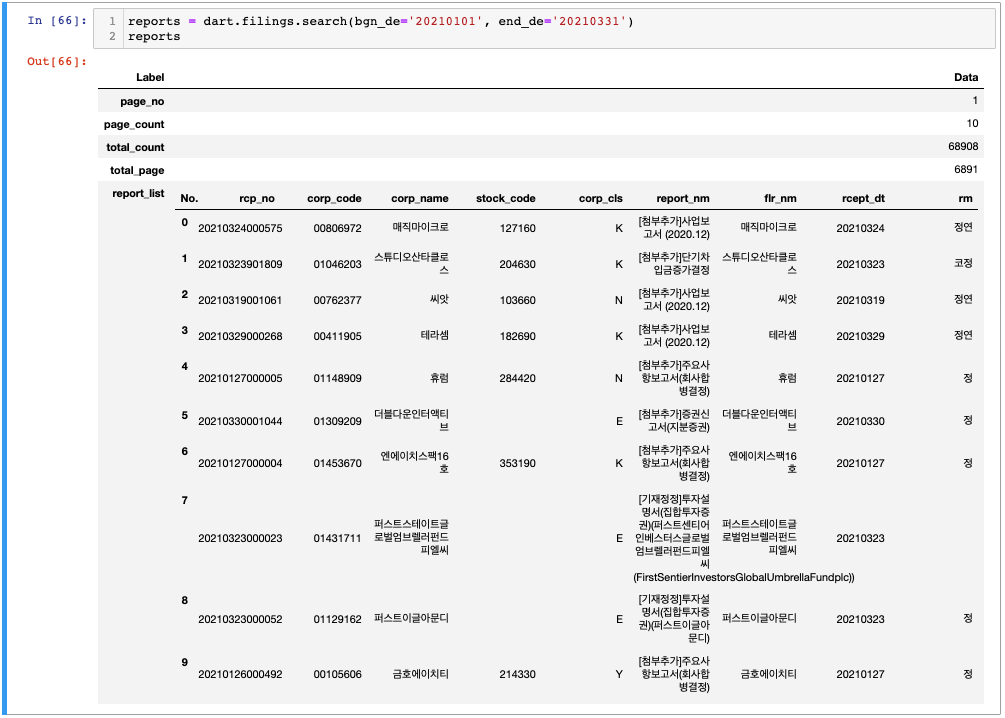Select stock code 103660
This screenshot has width=1005, height=718.
[x=518, y=300]
